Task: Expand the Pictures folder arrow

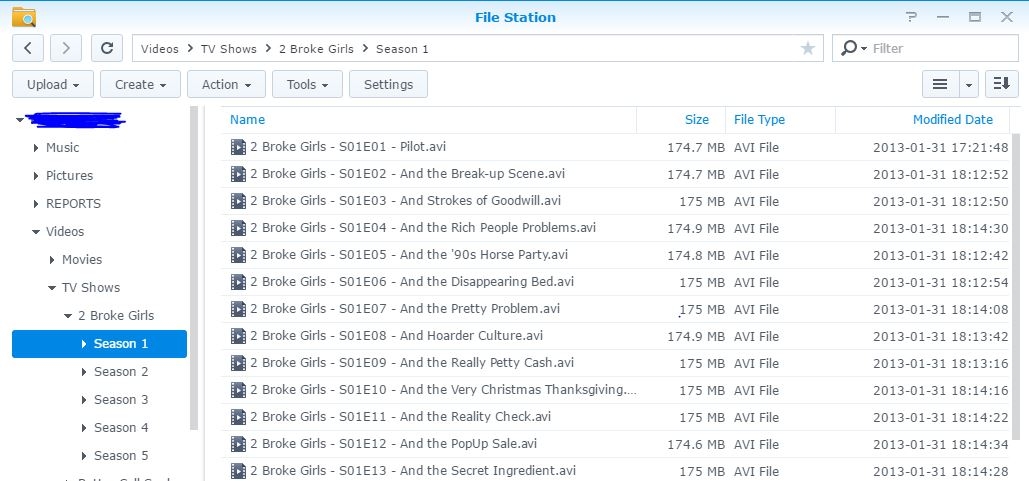Action: [35, 176]
